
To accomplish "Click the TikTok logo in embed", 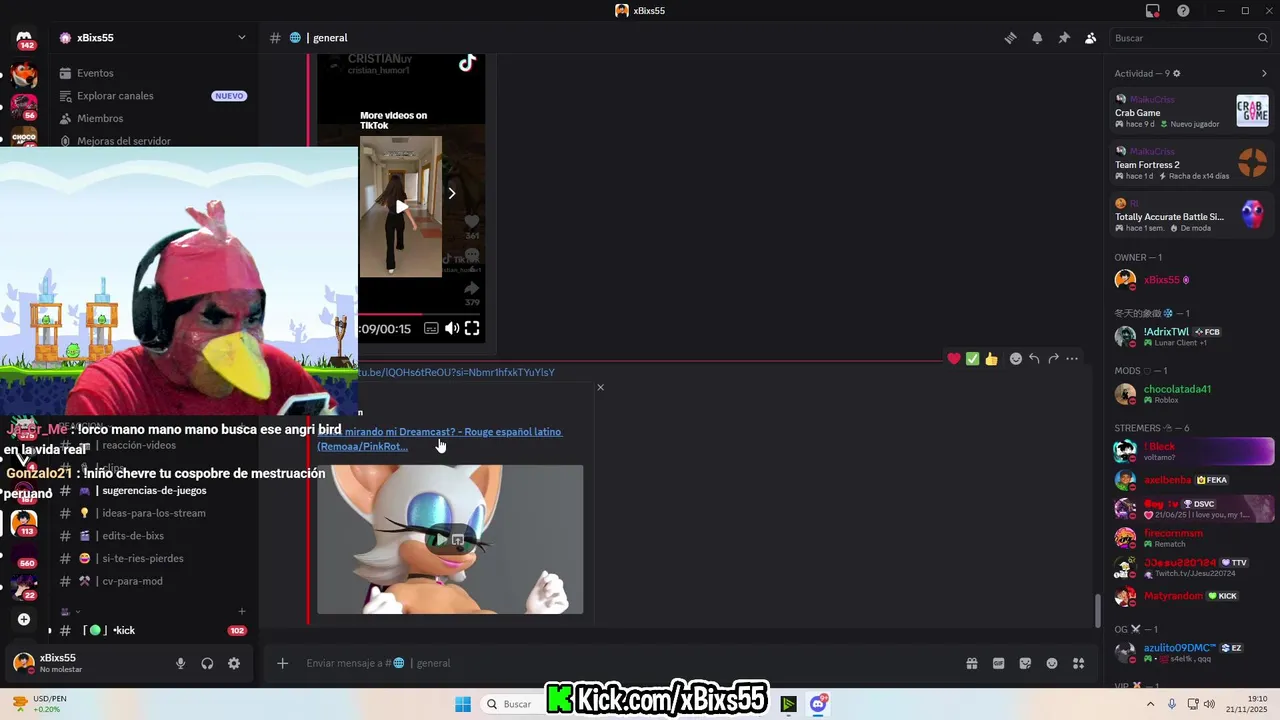I will (x=467, y=63).
